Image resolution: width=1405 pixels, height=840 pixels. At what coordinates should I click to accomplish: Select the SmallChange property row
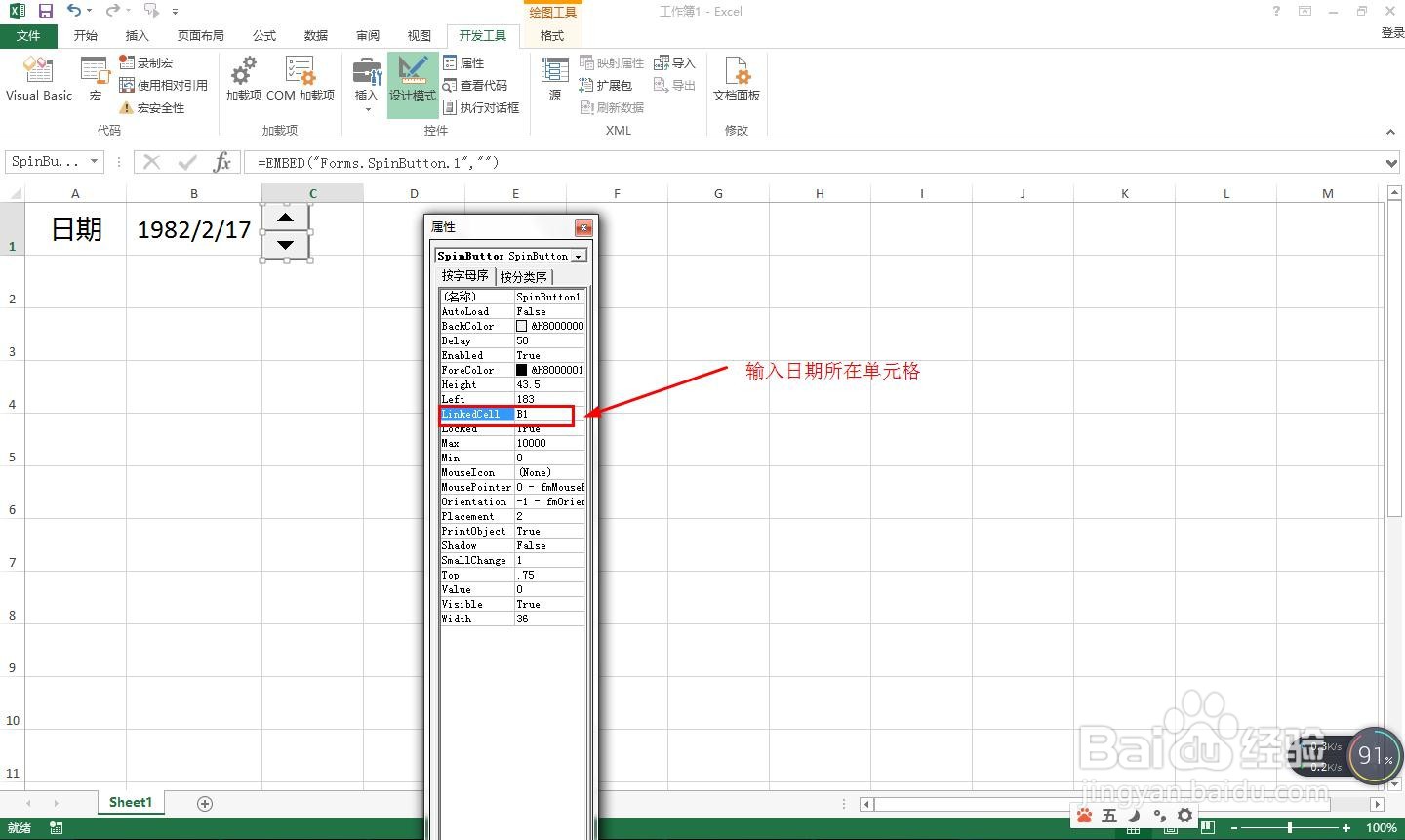point(512,560)
